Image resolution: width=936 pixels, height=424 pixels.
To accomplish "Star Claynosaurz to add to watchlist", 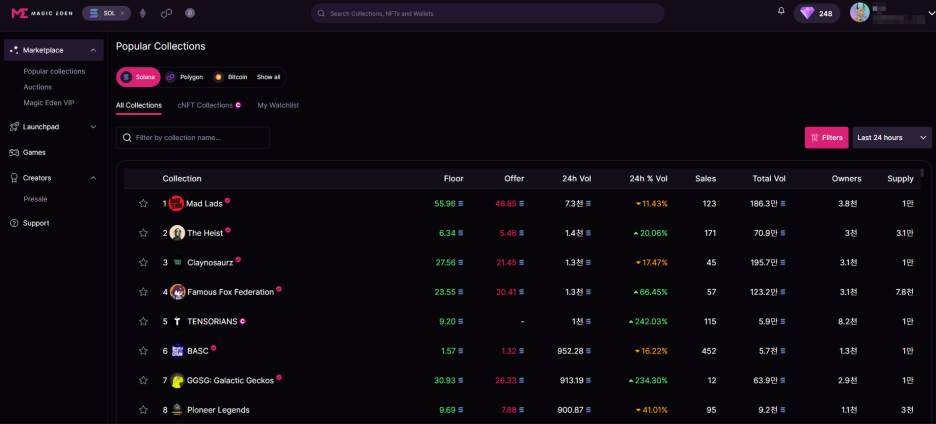I will coord(143,262).
